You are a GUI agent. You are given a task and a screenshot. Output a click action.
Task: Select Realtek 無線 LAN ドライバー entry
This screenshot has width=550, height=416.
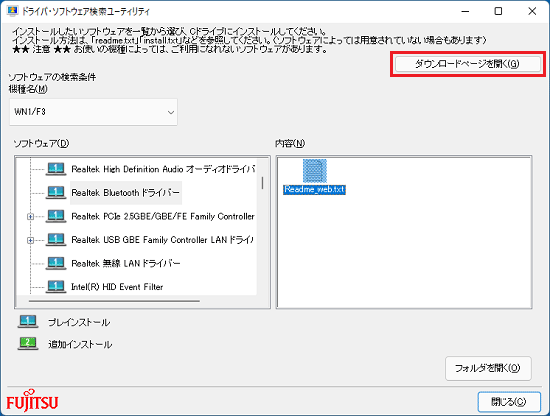tap(126, 263)
